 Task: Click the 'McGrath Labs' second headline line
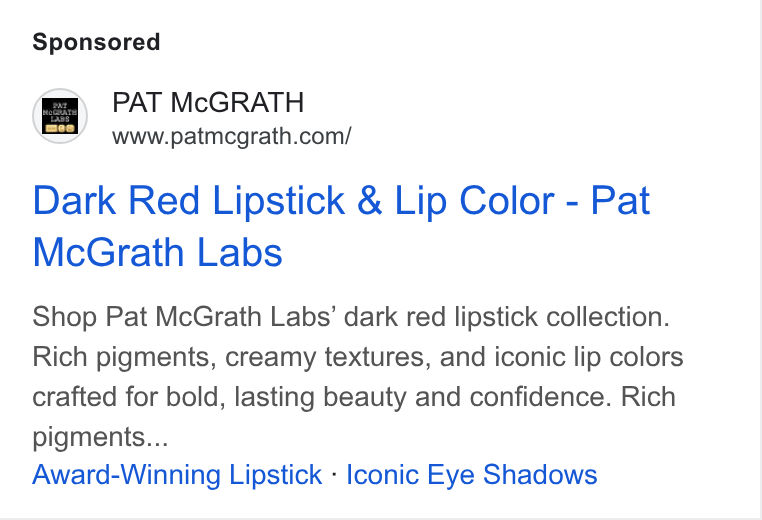(x=157, y=253)
